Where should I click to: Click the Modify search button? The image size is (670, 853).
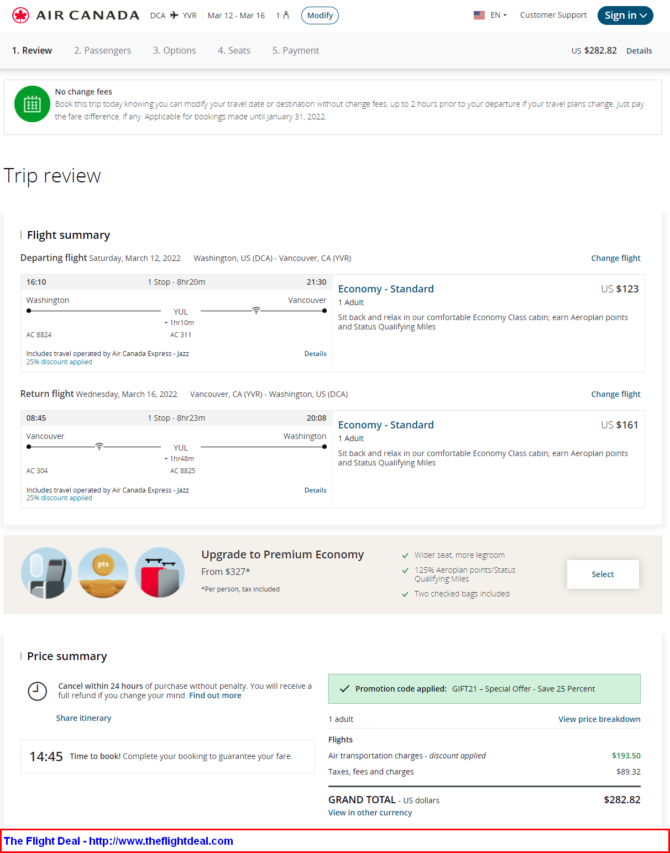(320, 15)
